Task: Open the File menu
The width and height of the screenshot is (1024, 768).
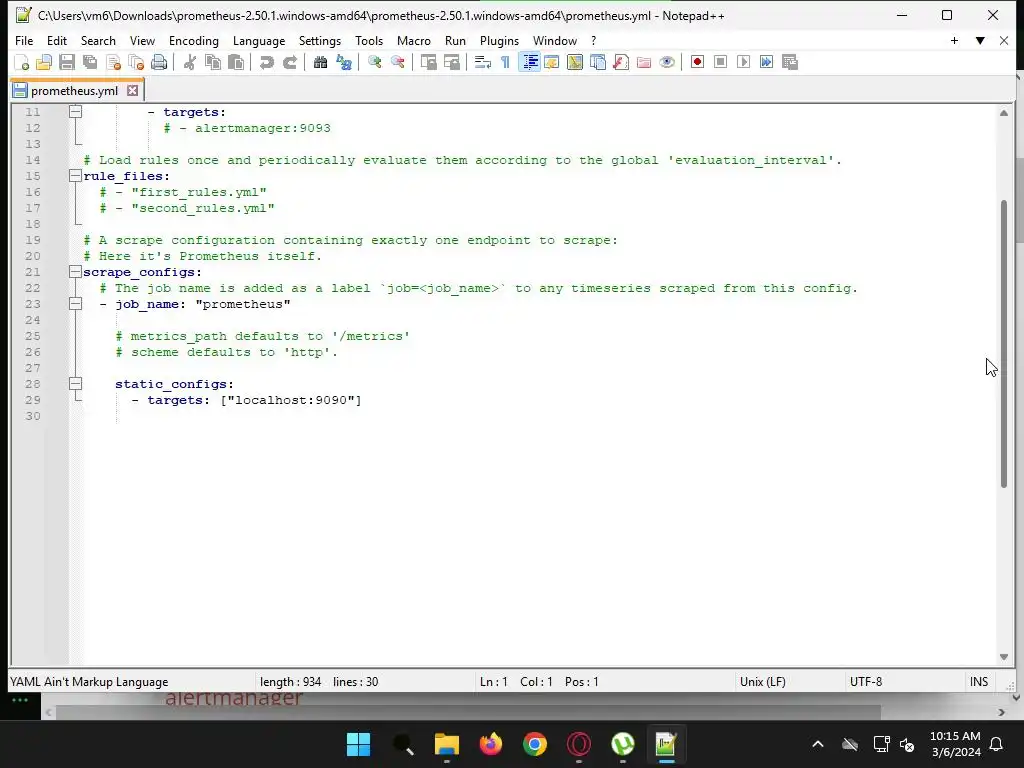Action: [x=24, y=40]
